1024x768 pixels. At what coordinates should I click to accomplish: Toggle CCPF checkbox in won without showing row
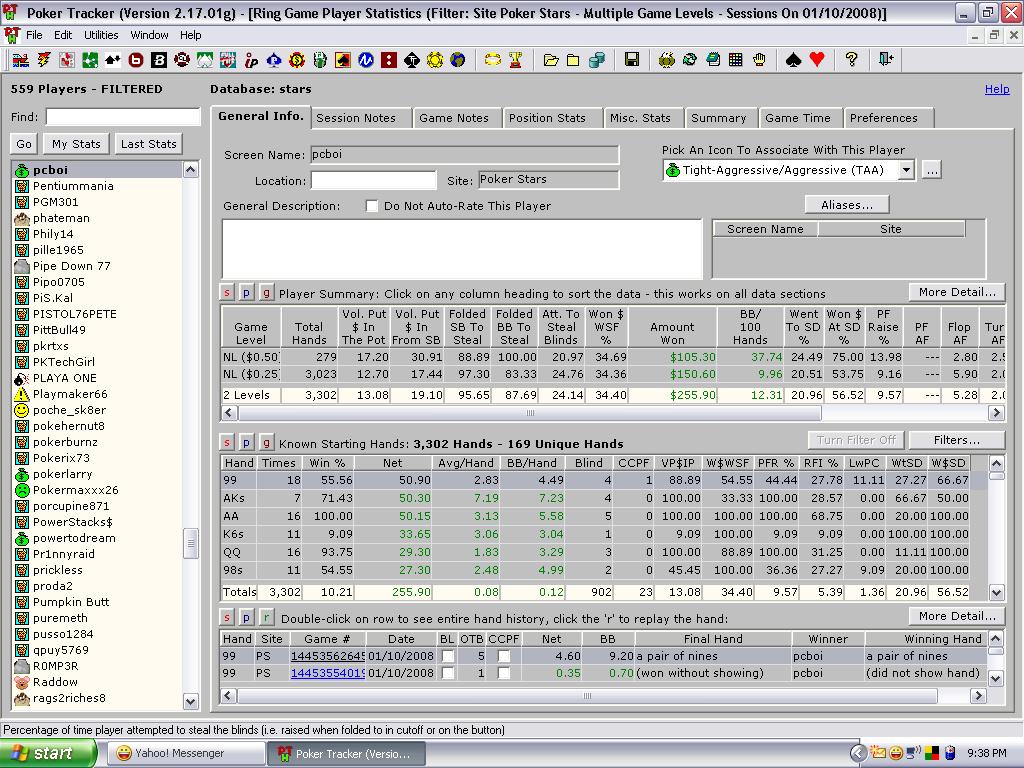coord(504,673)
